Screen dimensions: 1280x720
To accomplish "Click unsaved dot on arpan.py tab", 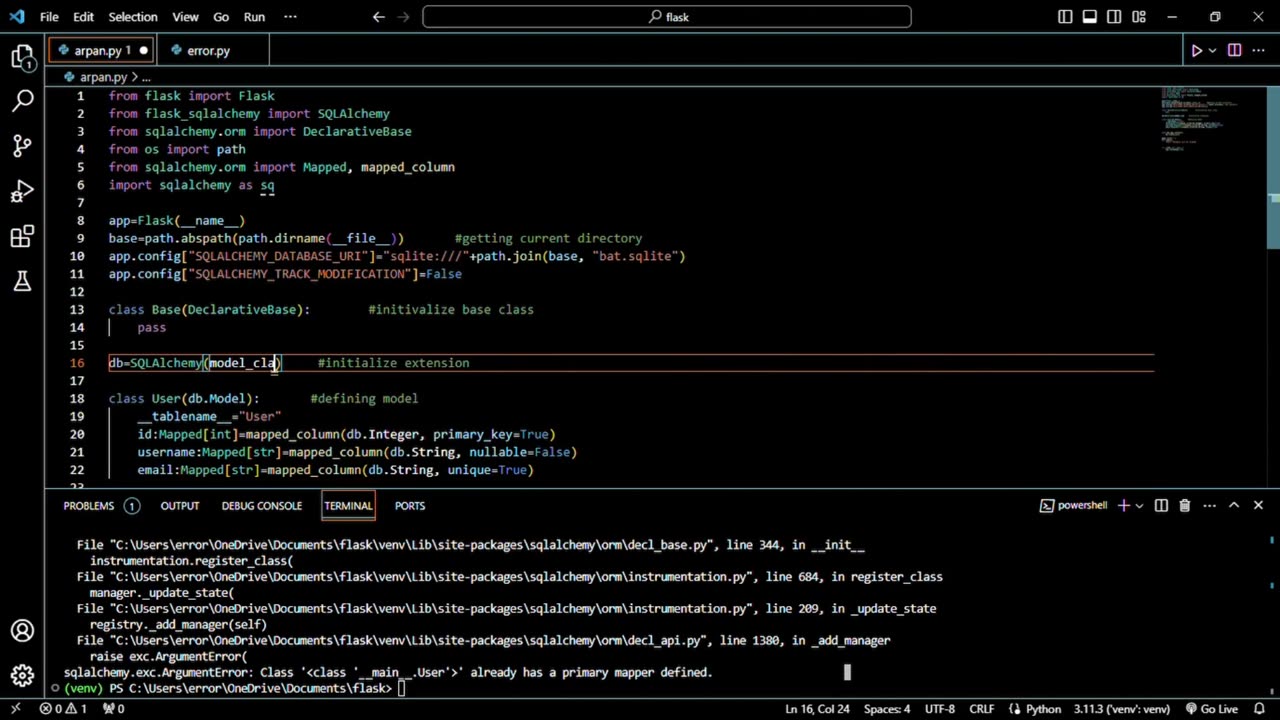I will point(143,50).
